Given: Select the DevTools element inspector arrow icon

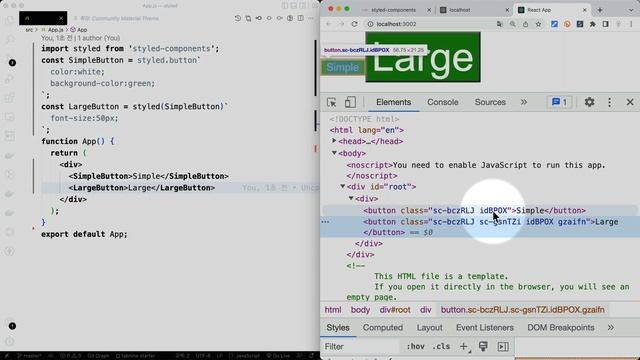Looking at the screenshot, I should pyautogui.click(x=331, y=102).
